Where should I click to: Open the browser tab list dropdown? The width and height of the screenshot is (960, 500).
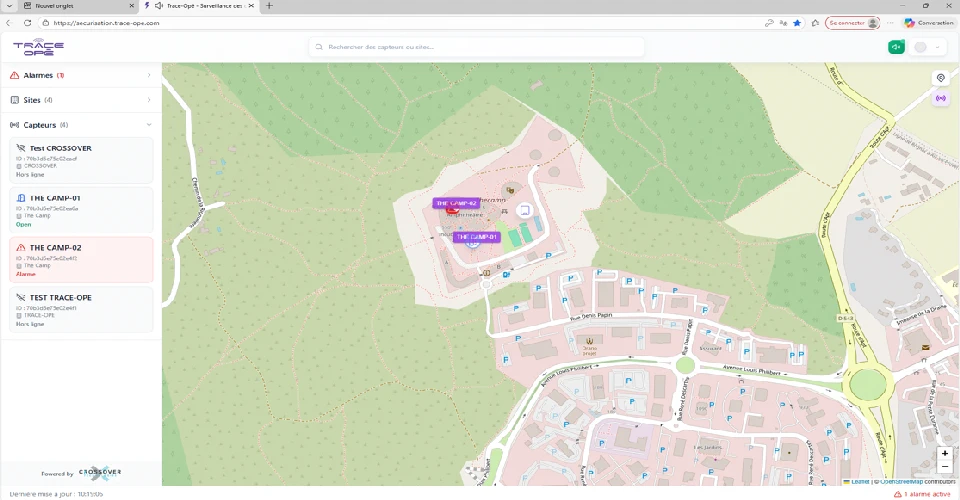9,6
